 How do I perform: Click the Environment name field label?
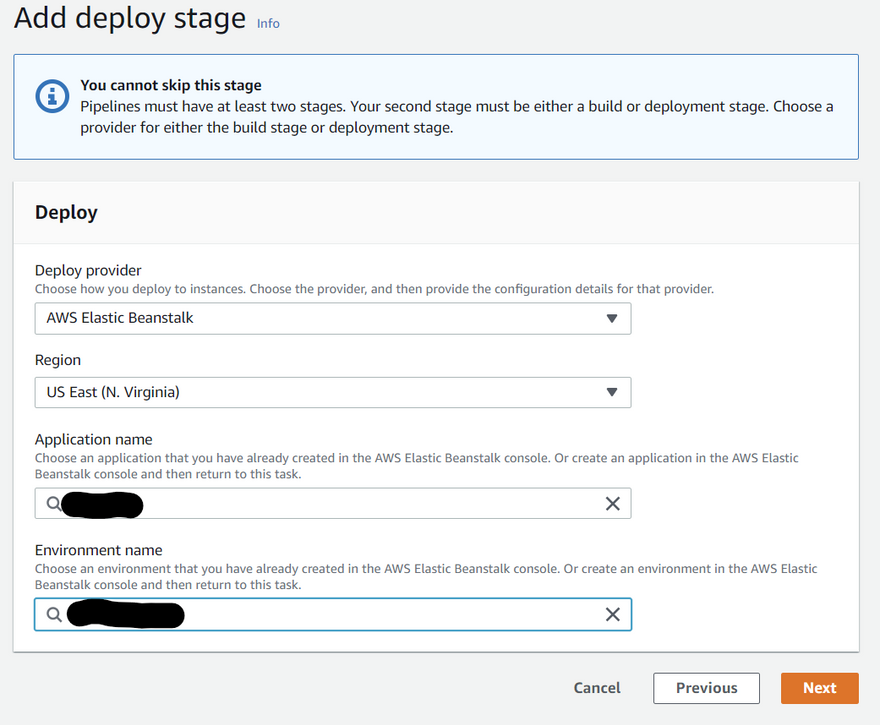(98, 550)
